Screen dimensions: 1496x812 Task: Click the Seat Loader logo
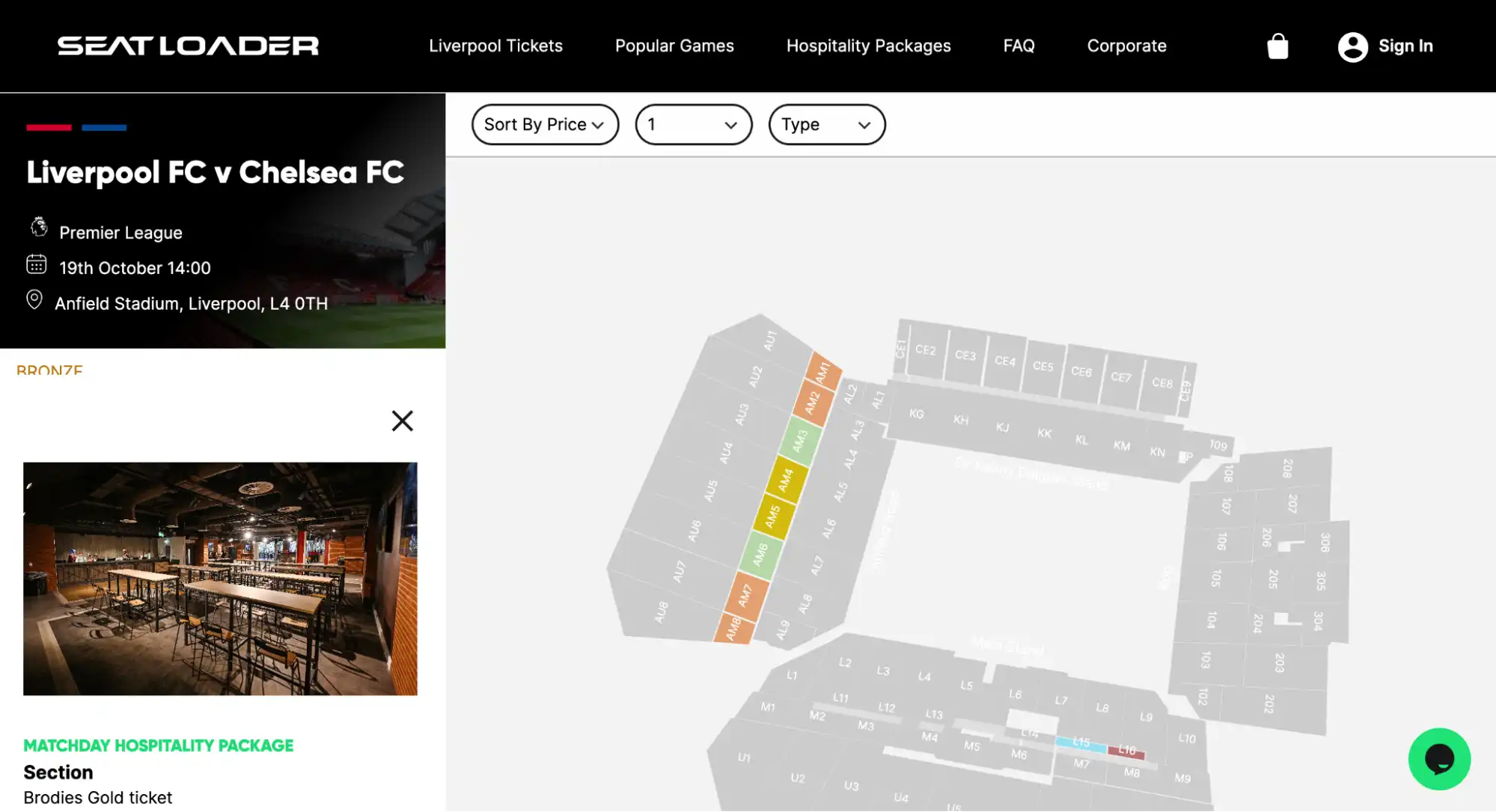click(x=189, y=45)
